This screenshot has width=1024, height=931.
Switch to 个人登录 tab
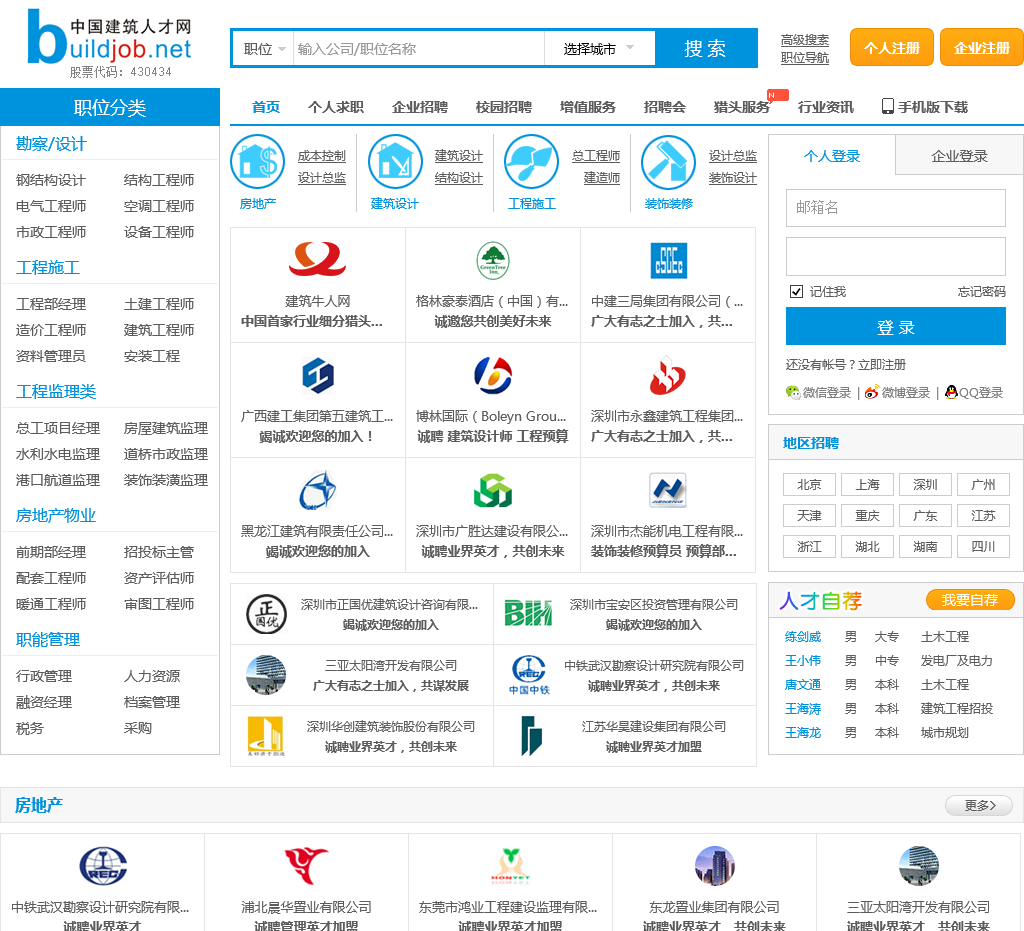click(831, 155)
